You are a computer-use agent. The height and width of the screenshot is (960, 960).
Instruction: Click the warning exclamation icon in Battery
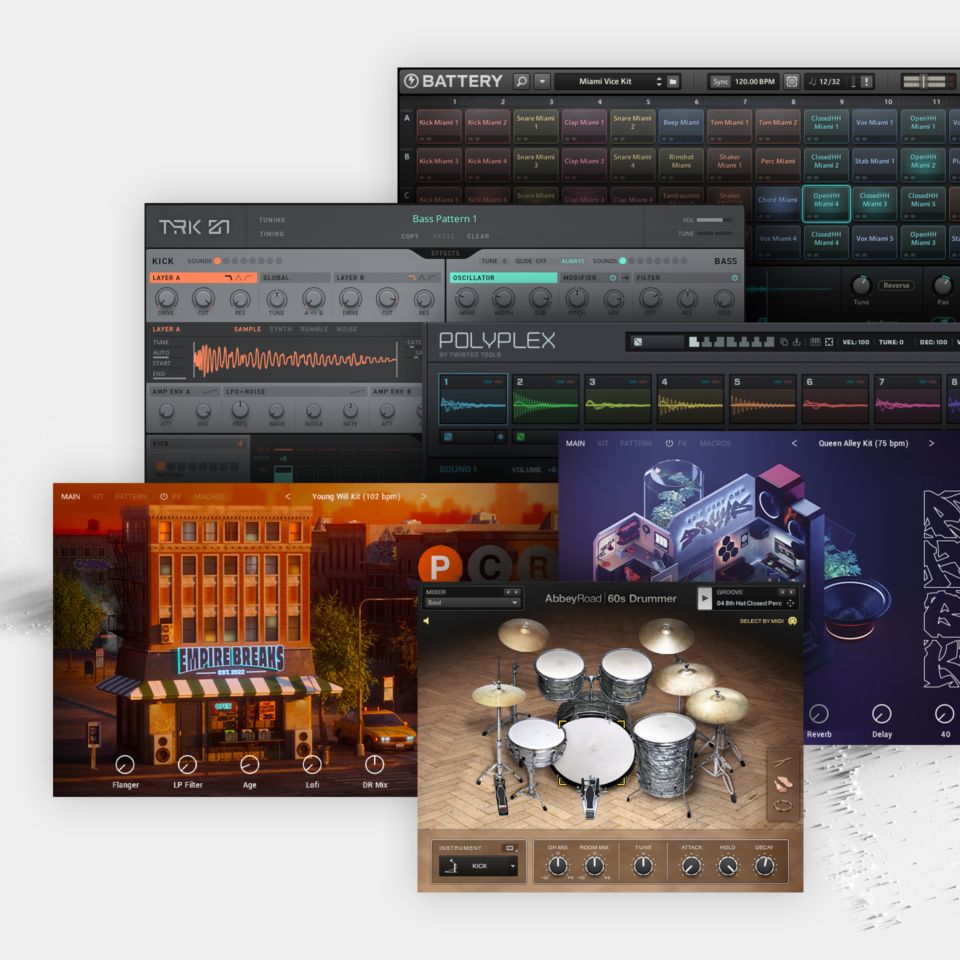[x=866, y=81]
